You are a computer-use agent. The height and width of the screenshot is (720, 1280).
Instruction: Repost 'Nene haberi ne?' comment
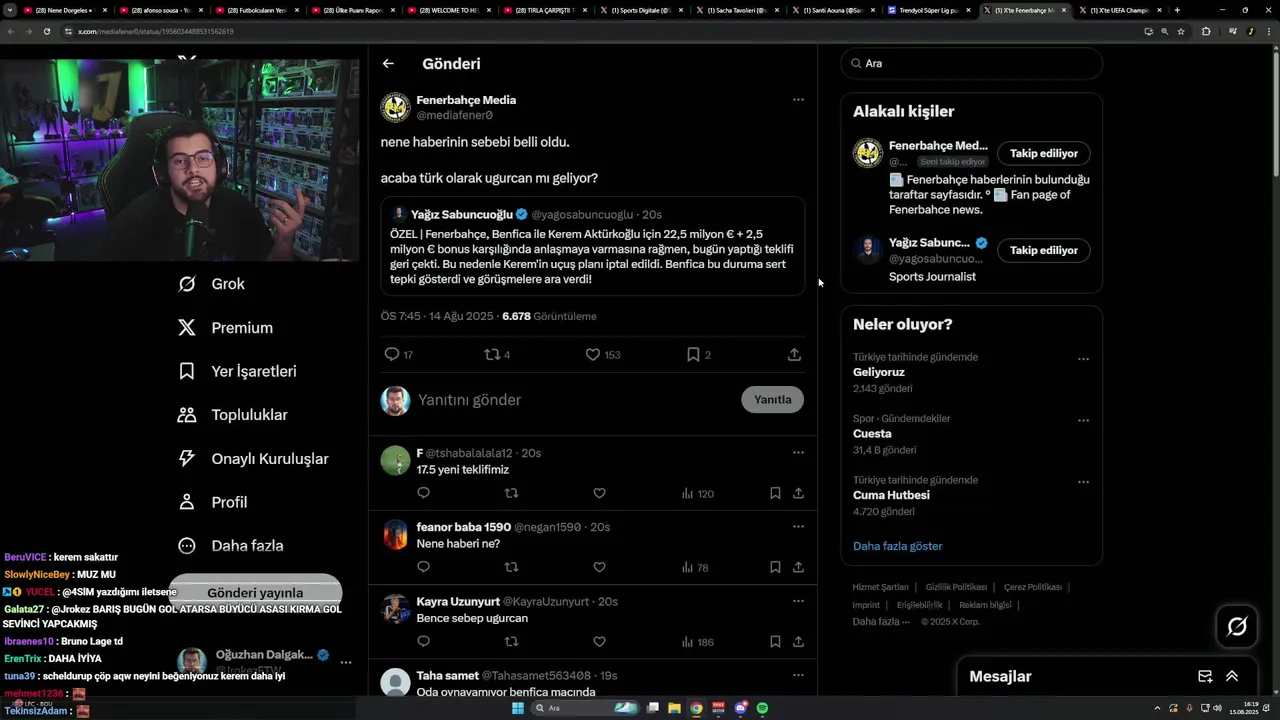point(511,567)
